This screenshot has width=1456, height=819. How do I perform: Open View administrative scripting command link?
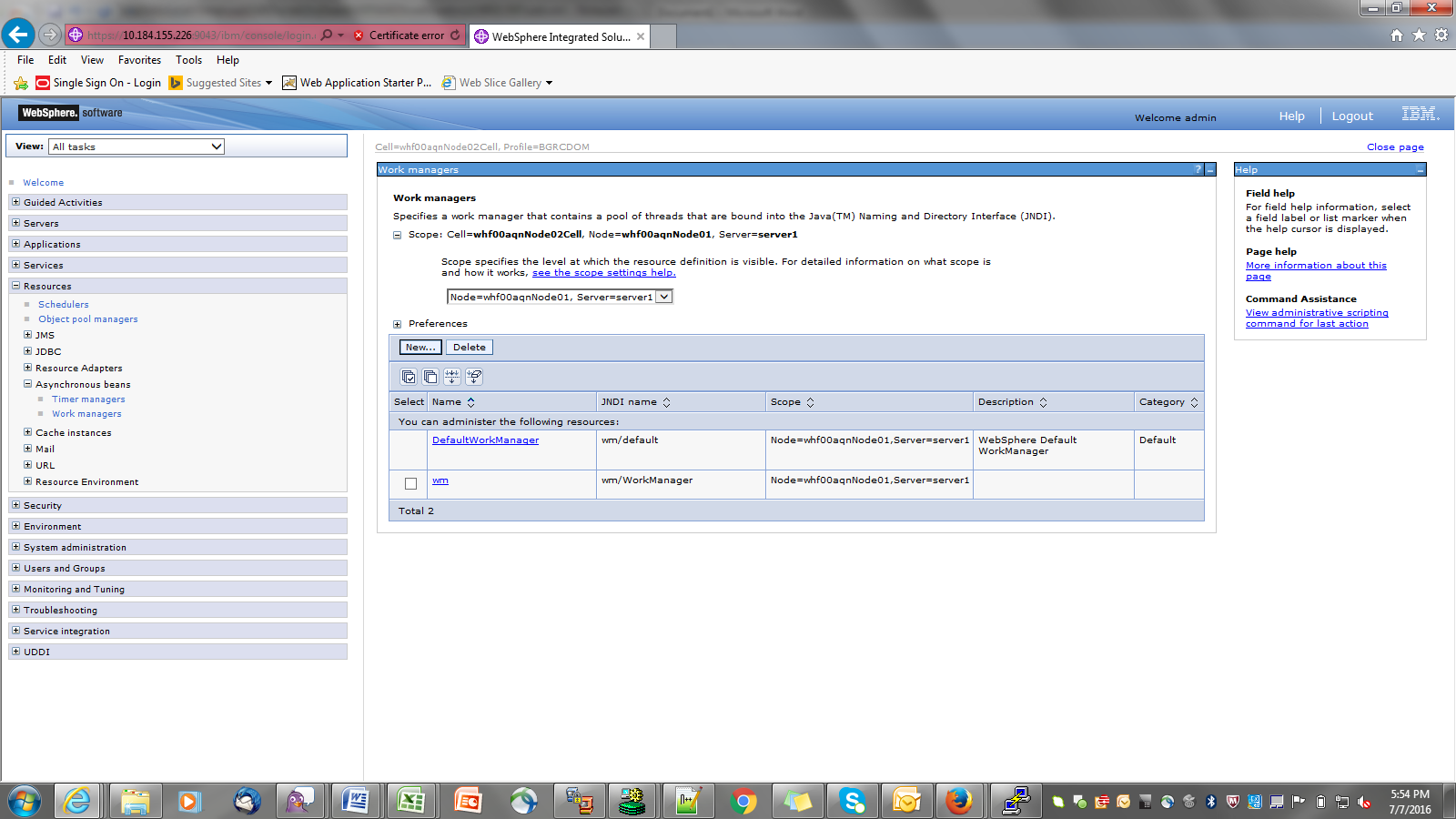click(x=1317, y=318)
